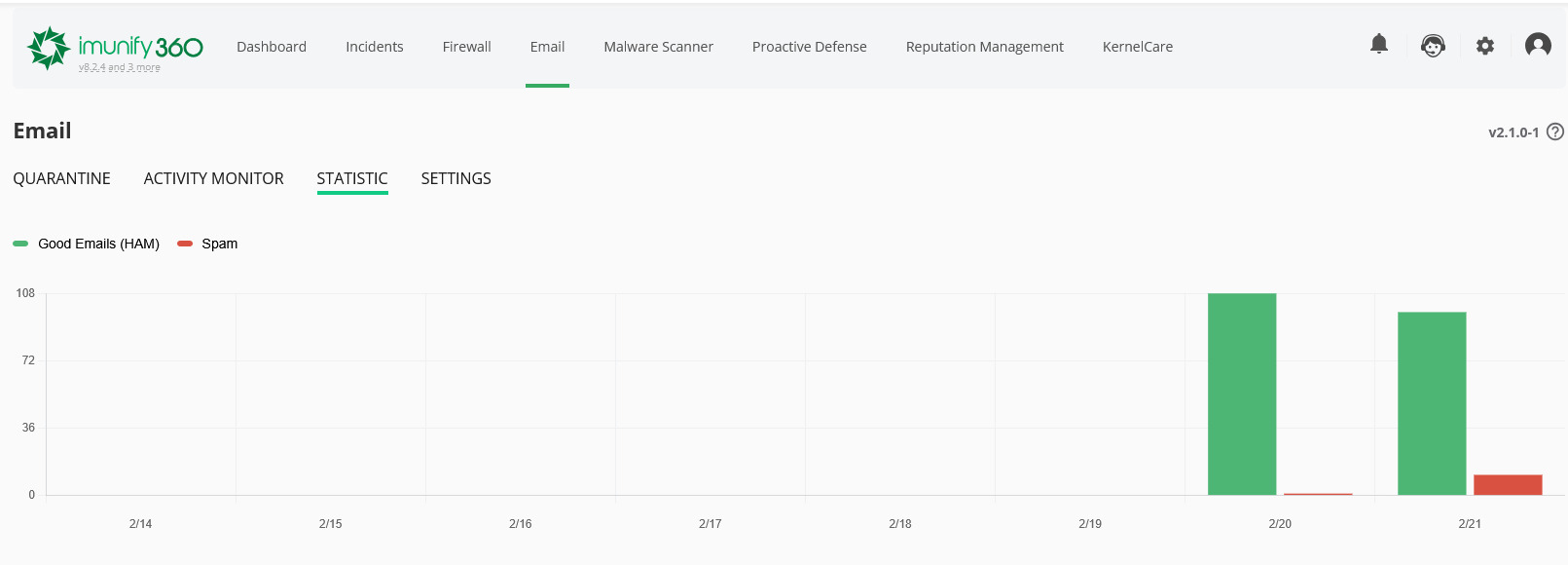Toggle the Spam legend swatch

pyautogui.click(x=185, y=244)
